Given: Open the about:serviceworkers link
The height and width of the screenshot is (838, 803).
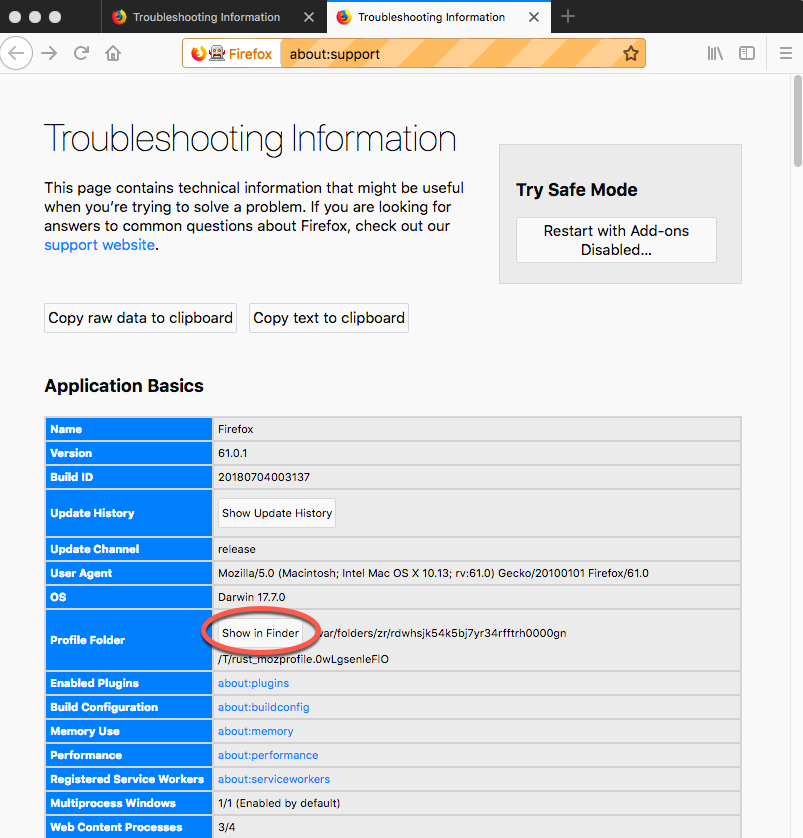Looking at the screenshot, I should 274,779.
